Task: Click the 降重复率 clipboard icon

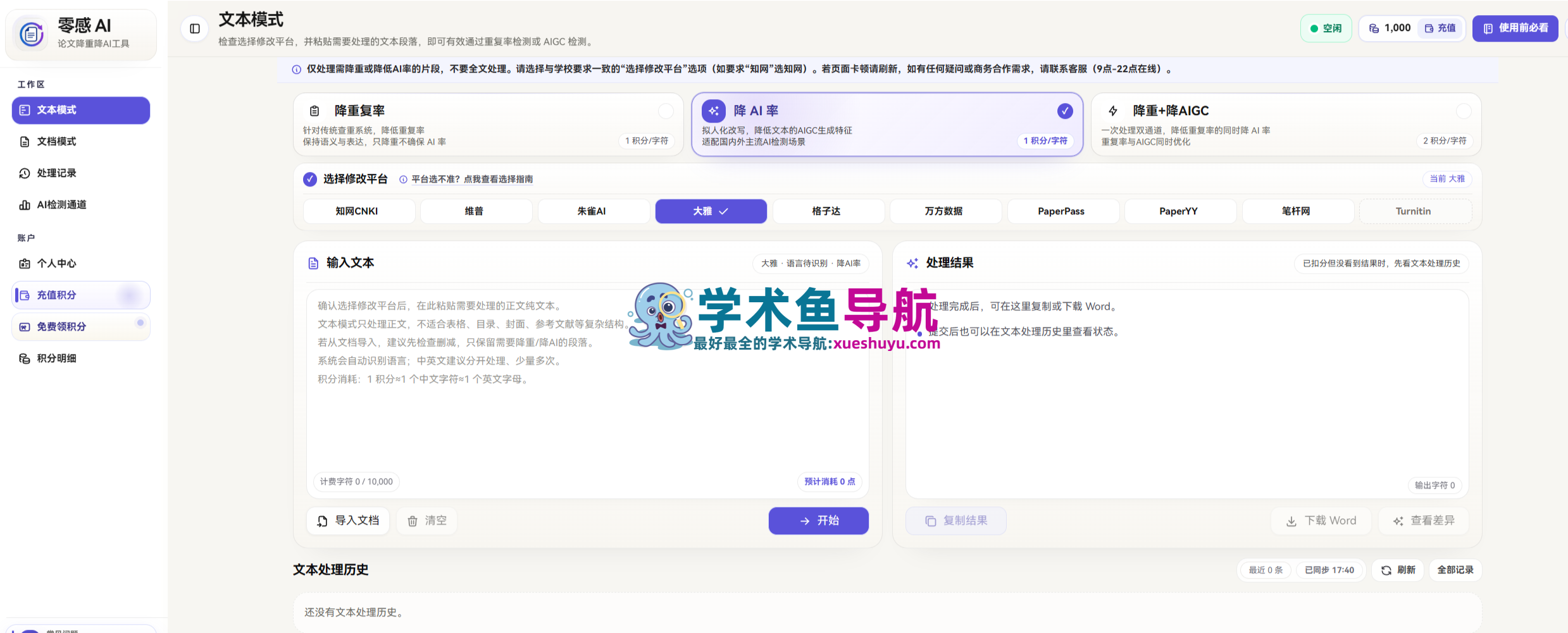Action: pos(314,111)
